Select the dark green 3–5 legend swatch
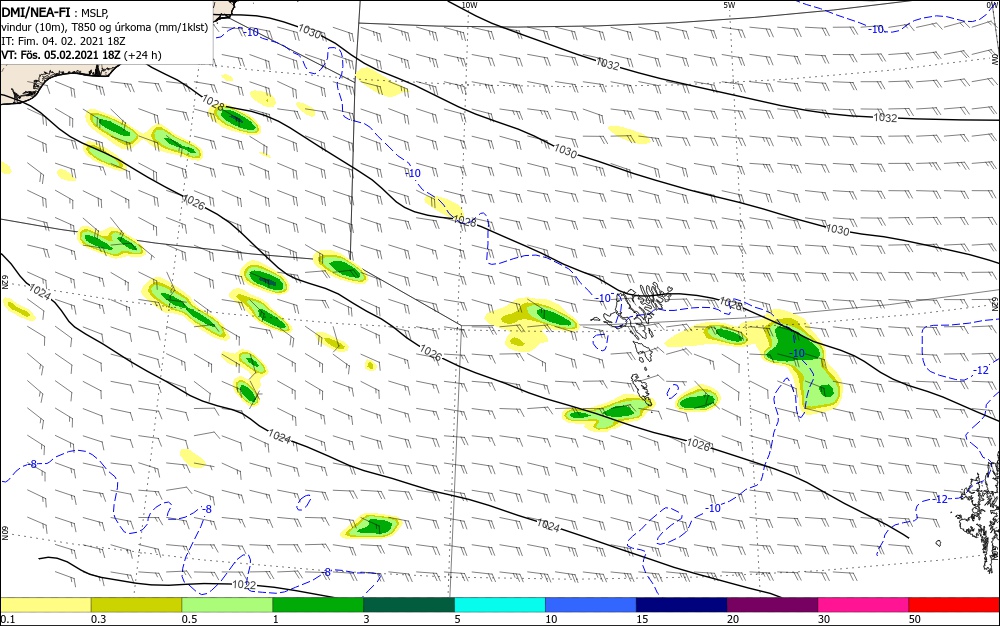Image resolution: width=1000 pixels, height=626 pixels. [x=409, y=605]
